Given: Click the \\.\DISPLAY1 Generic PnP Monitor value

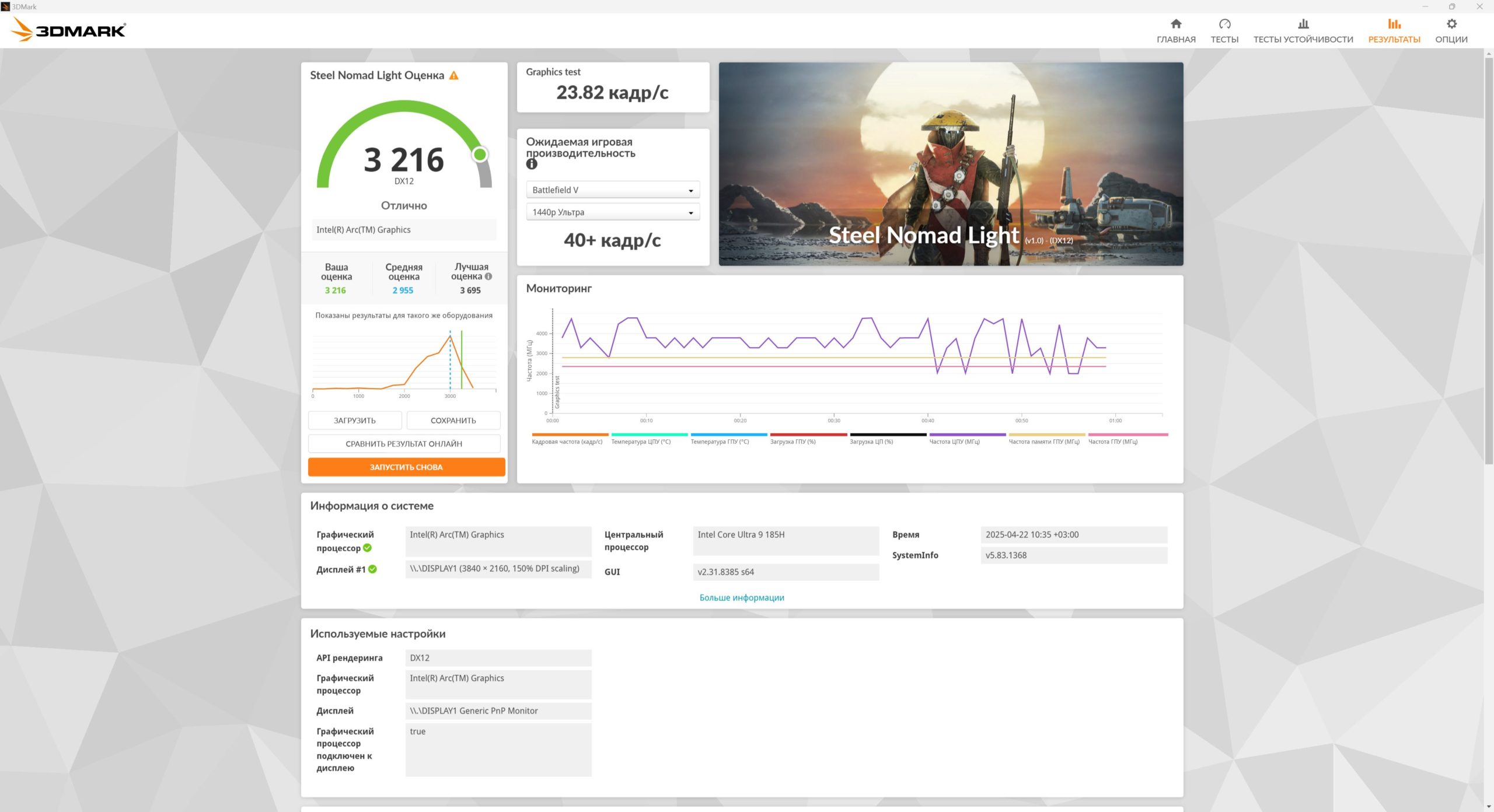Looking at the screenshot, I should coord(498,711).
